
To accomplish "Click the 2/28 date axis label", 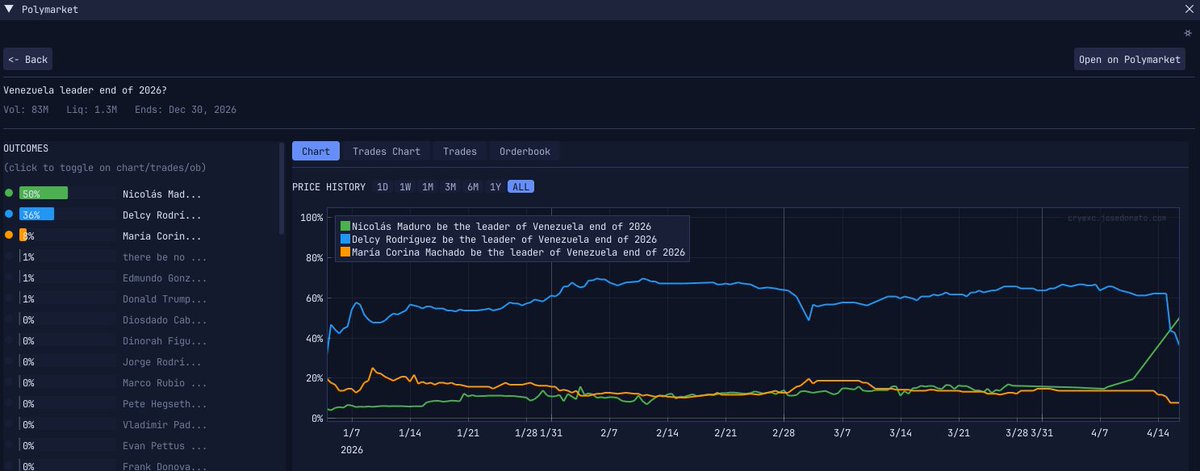I will click(x=783, y=433).
